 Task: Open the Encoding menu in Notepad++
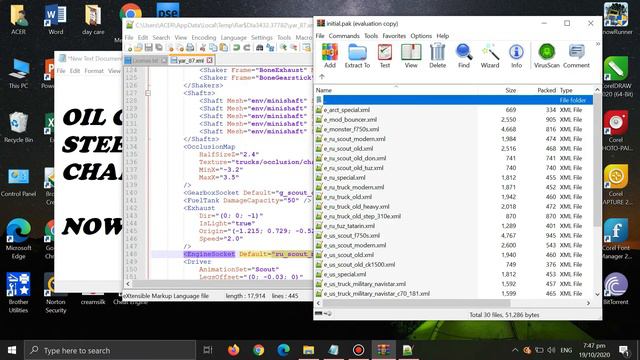[204, 38]
